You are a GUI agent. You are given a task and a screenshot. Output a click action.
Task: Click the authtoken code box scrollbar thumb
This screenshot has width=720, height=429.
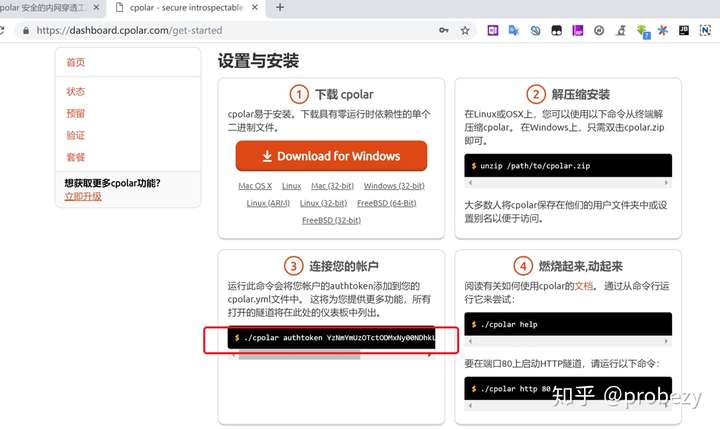299,355
